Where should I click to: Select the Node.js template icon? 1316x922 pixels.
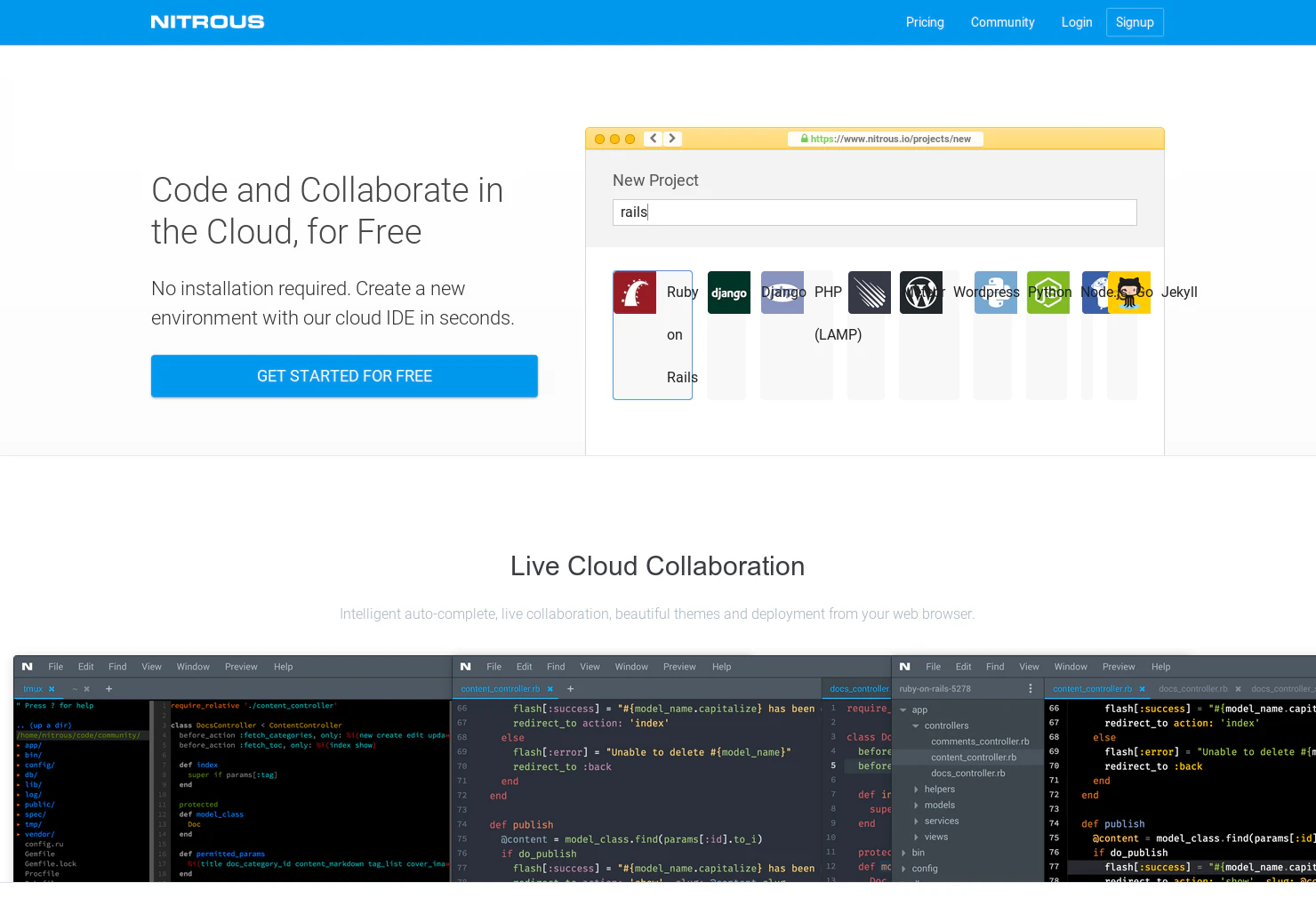pyautogui.click(x=1048, y=293)
